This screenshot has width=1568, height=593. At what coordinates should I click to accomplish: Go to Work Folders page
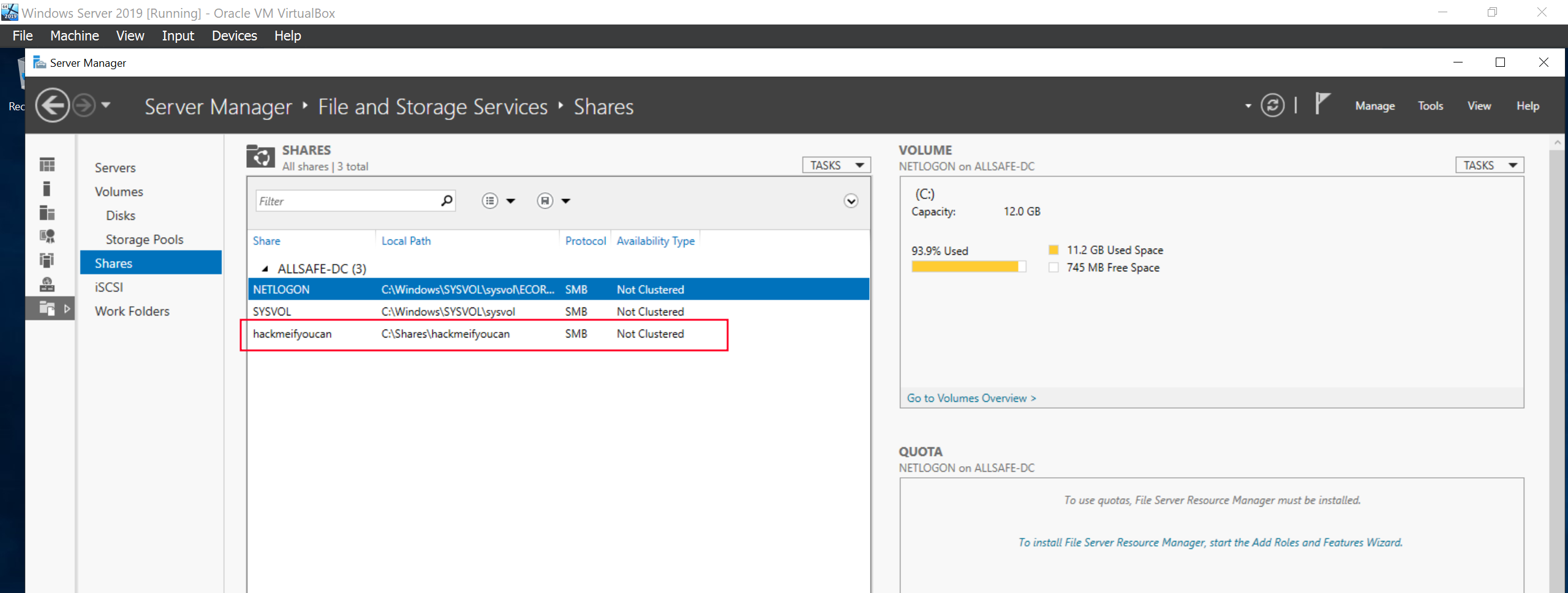[x=132, y=311]
